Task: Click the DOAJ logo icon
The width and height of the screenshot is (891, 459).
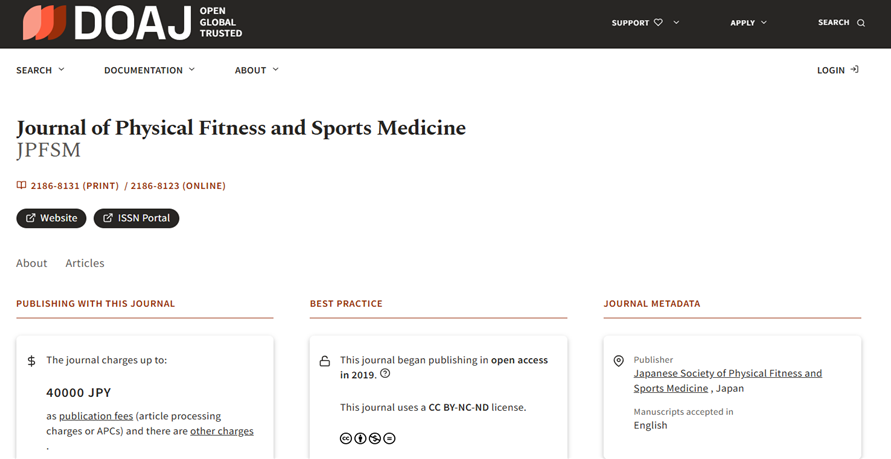Action: pos(44,23)
